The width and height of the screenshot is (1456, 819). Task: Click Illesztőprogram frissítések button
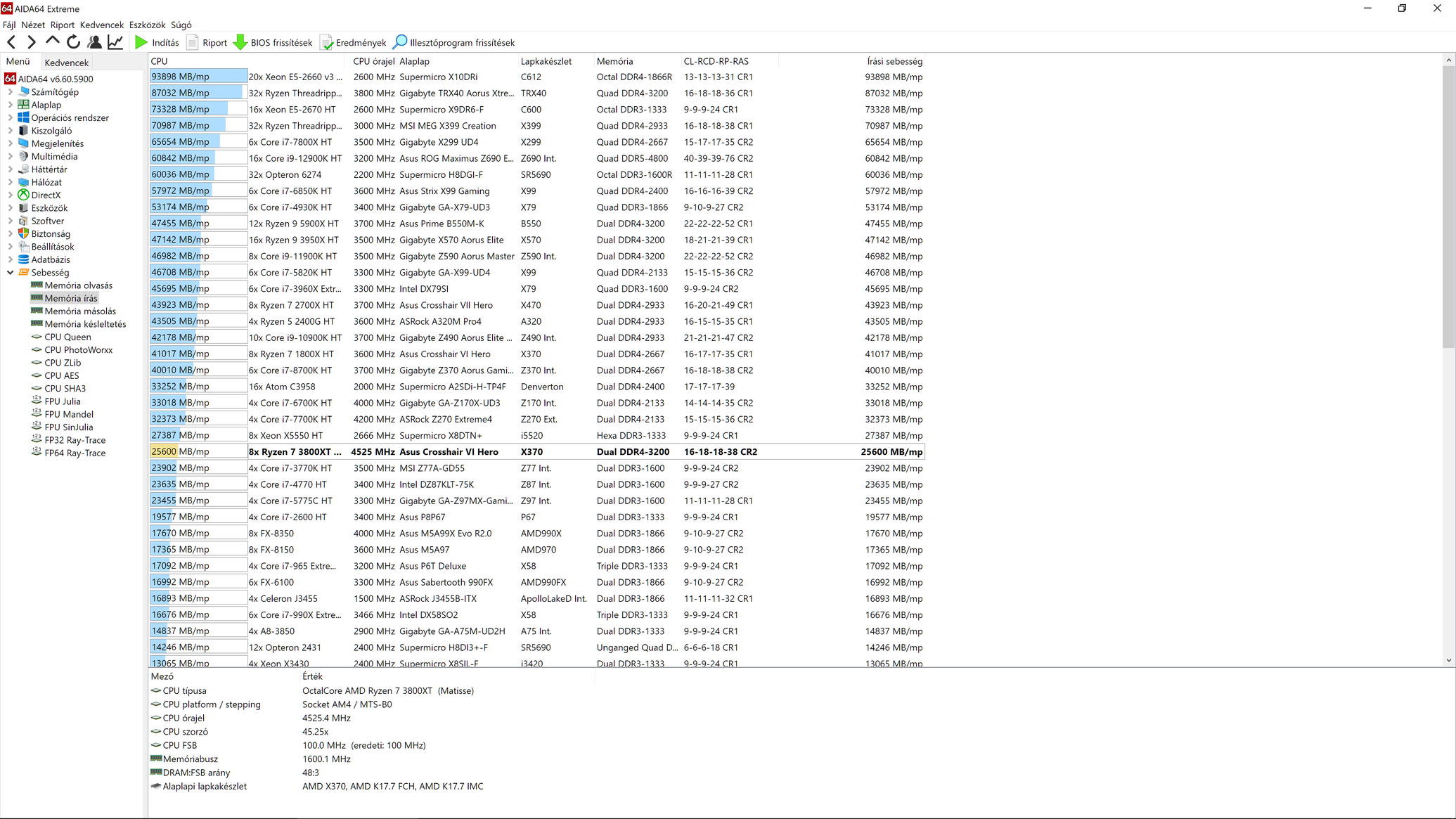tap(454, 43)
